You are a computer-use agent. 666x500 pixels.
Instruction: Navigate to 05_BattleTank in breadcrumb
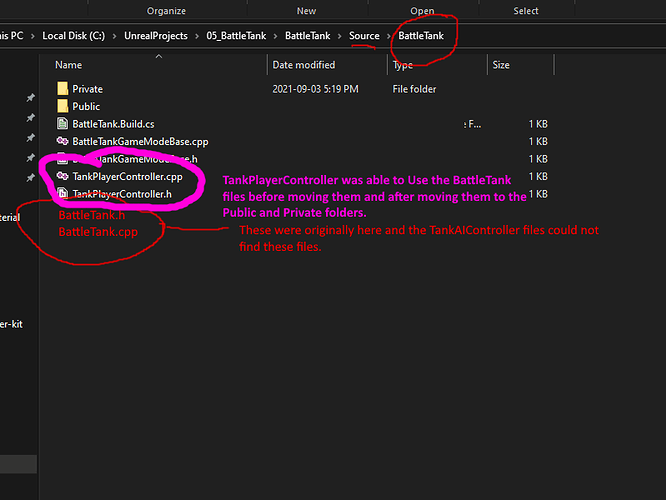click(236, 36)
